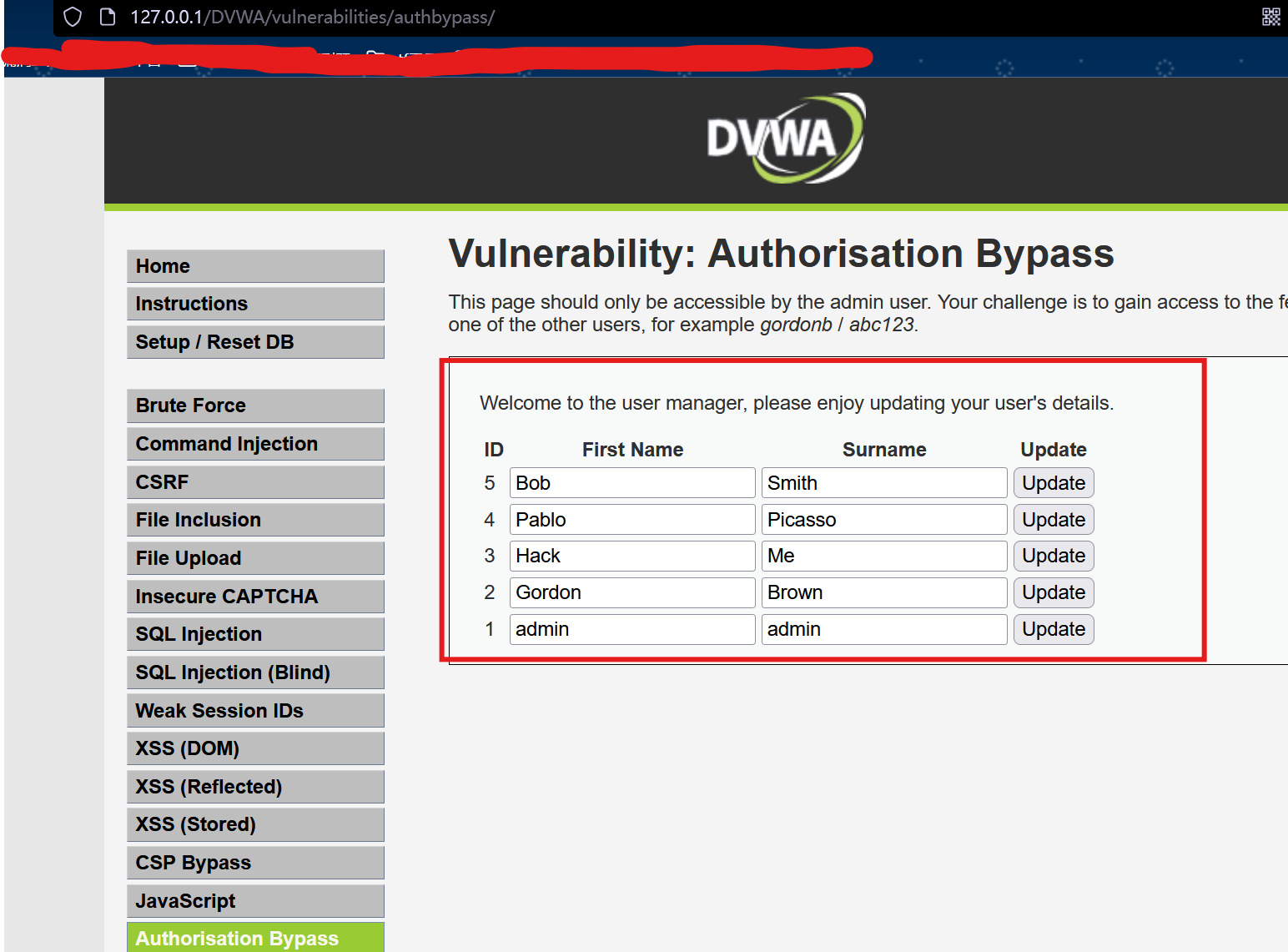
Task: Click the address bar URL text
Action: pos(312,17)
